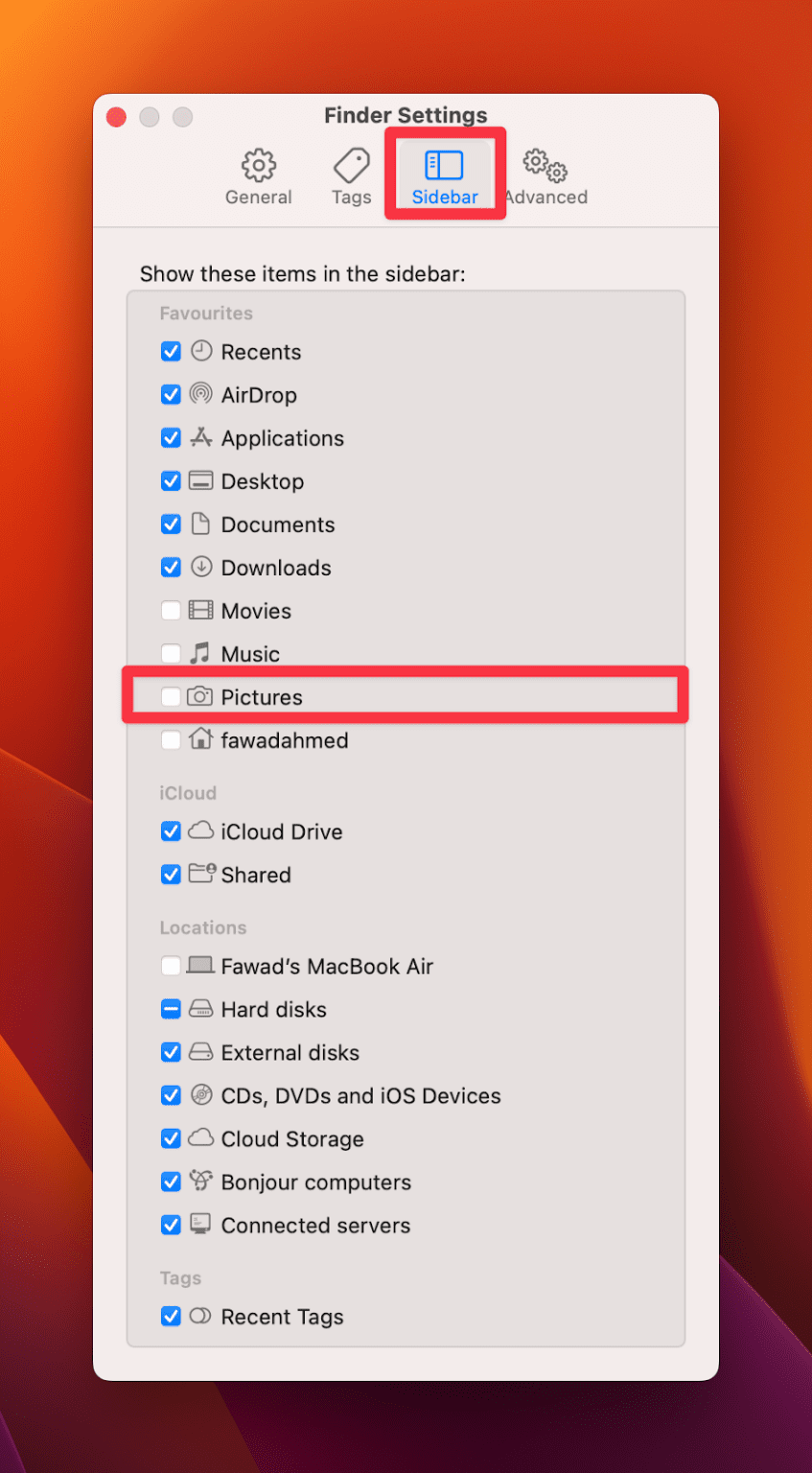Select the Sidebar settings icon
Screen dimensions: 812x1473
(444, 165)
